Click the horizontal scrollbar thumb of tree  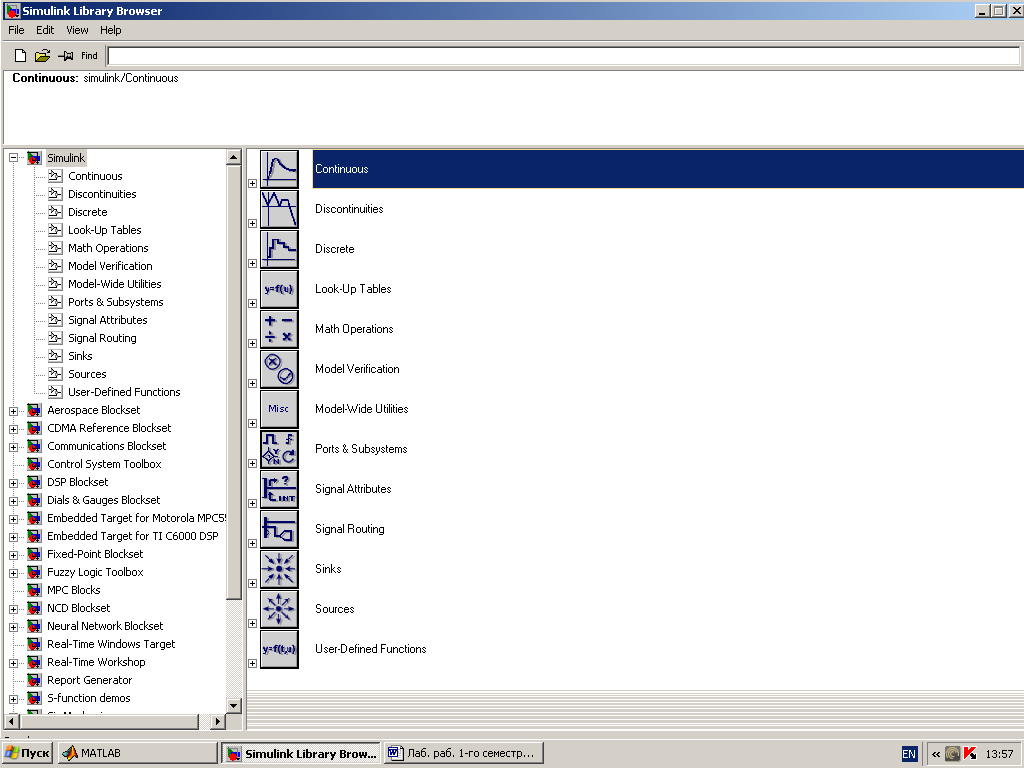pos(110,722)
